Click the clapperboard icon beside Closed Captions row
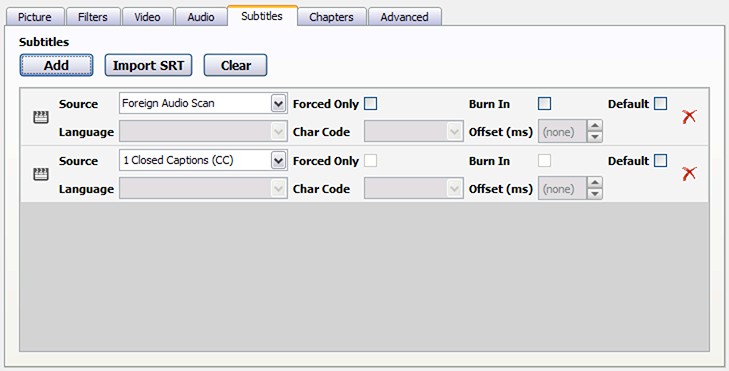Image resolution: width=729 pixels, height=371 pixels. [41, 174]
